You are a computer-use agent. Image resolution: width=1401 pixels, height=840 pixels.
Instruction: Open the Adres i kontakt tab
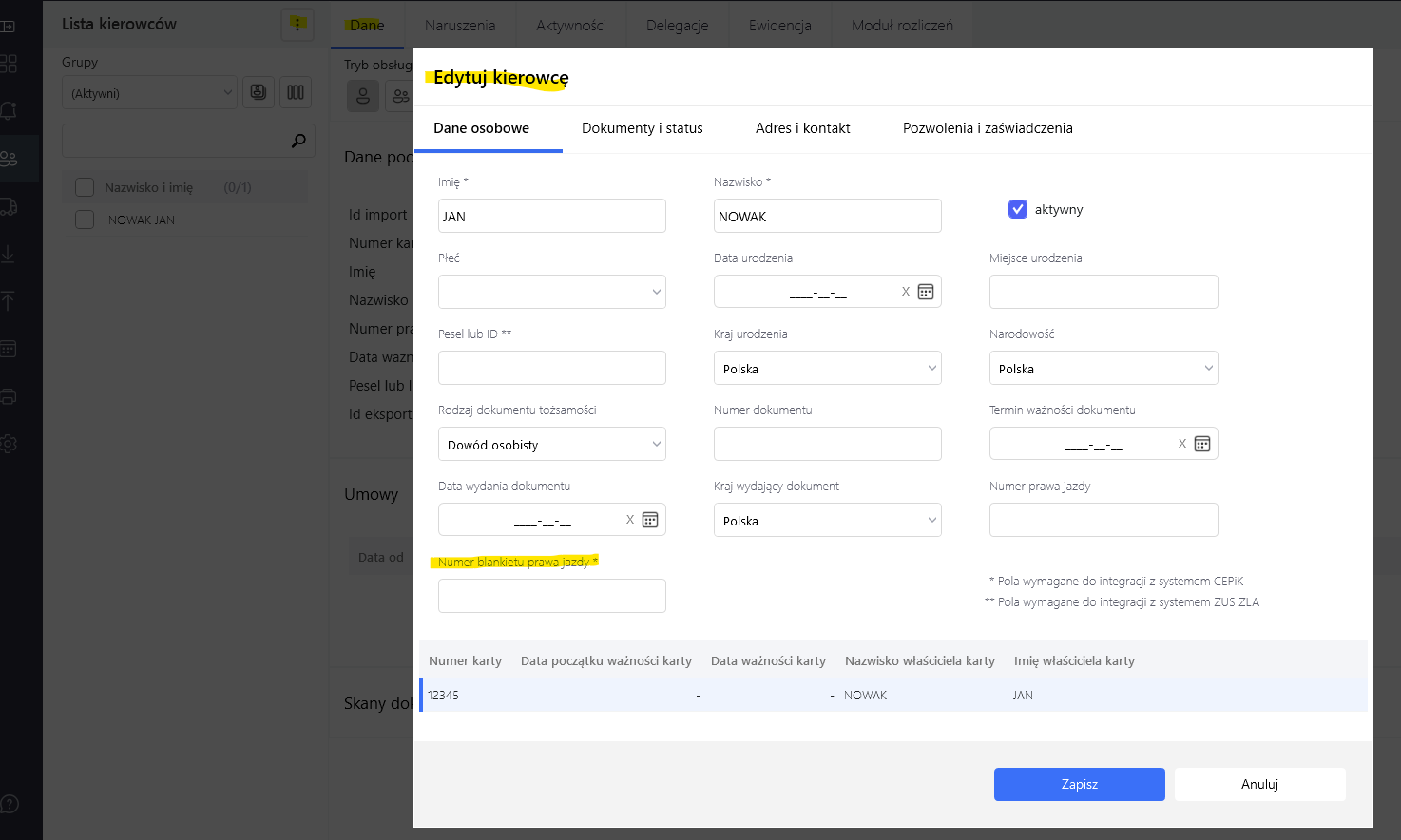(x=802, y=128)
